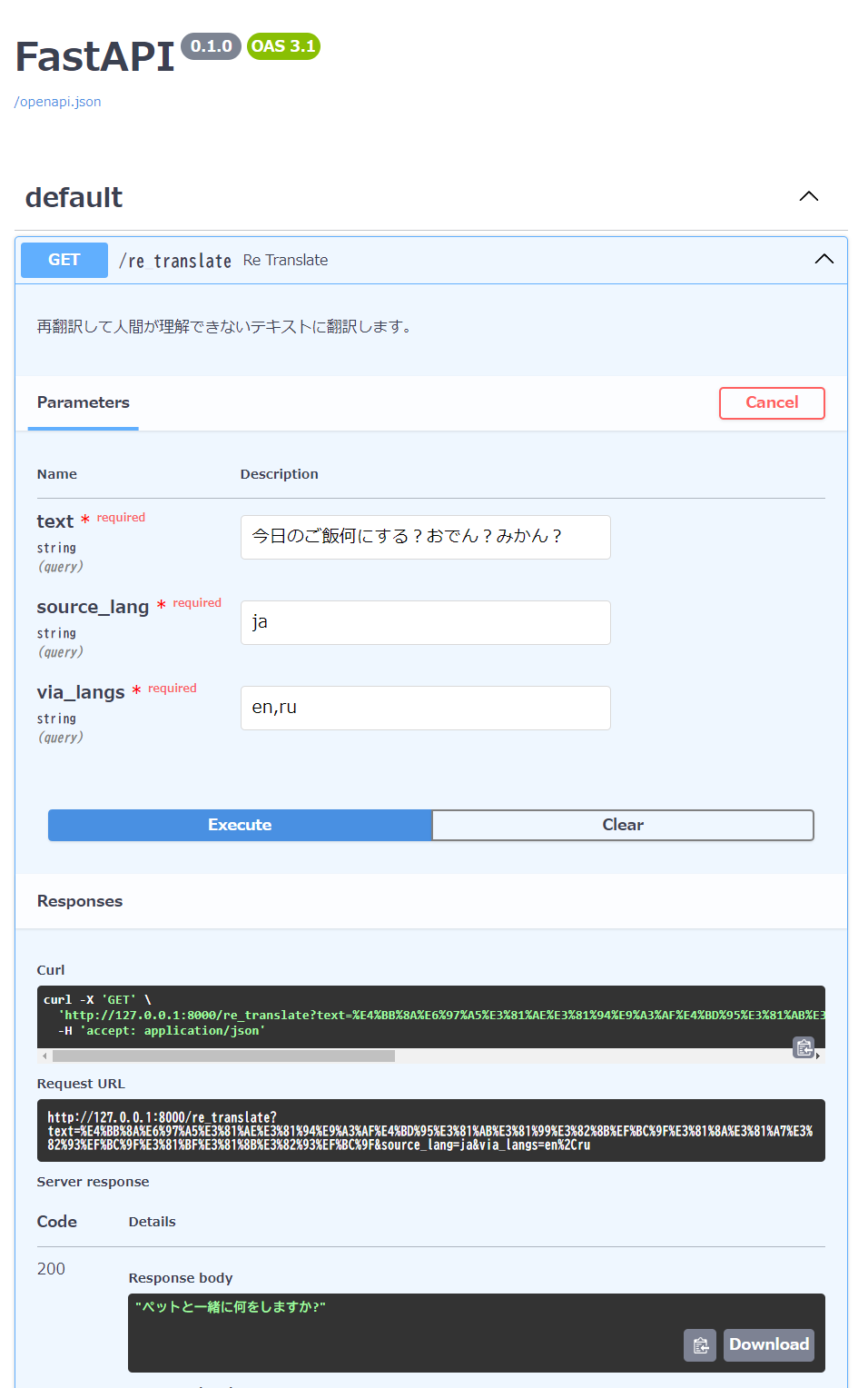Click the /re_translate endpoint path
The height and width of the screenshot is (1388, 868).
tap(175, 261)
